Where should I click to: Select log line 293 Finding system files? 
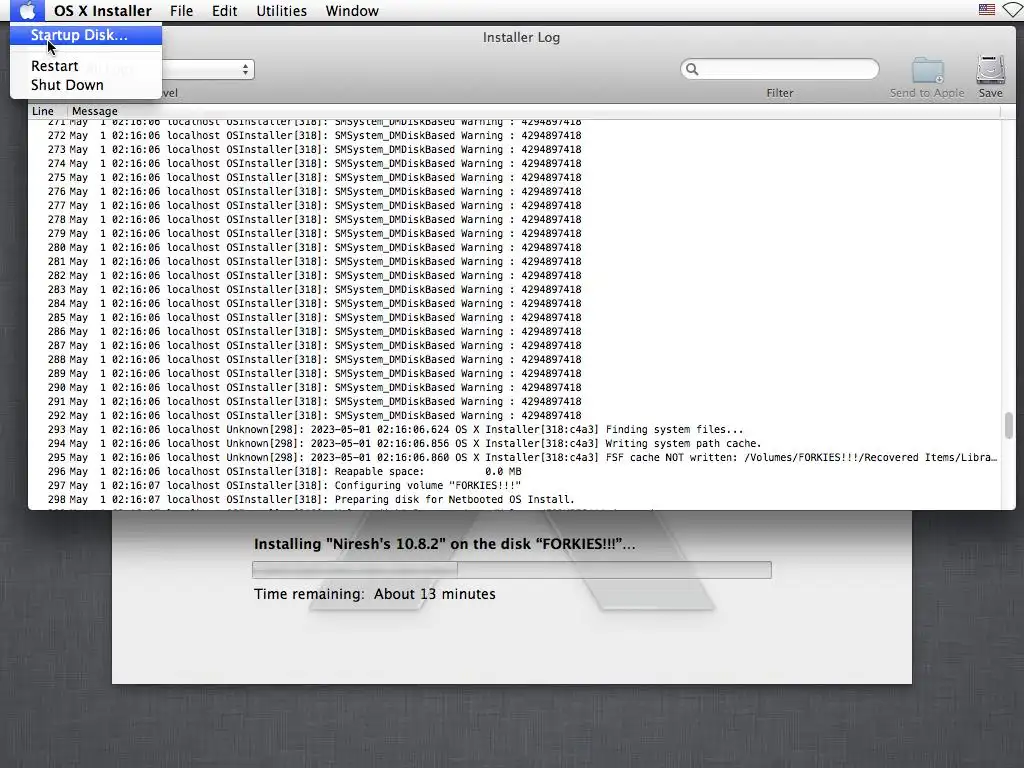point(515,430)
